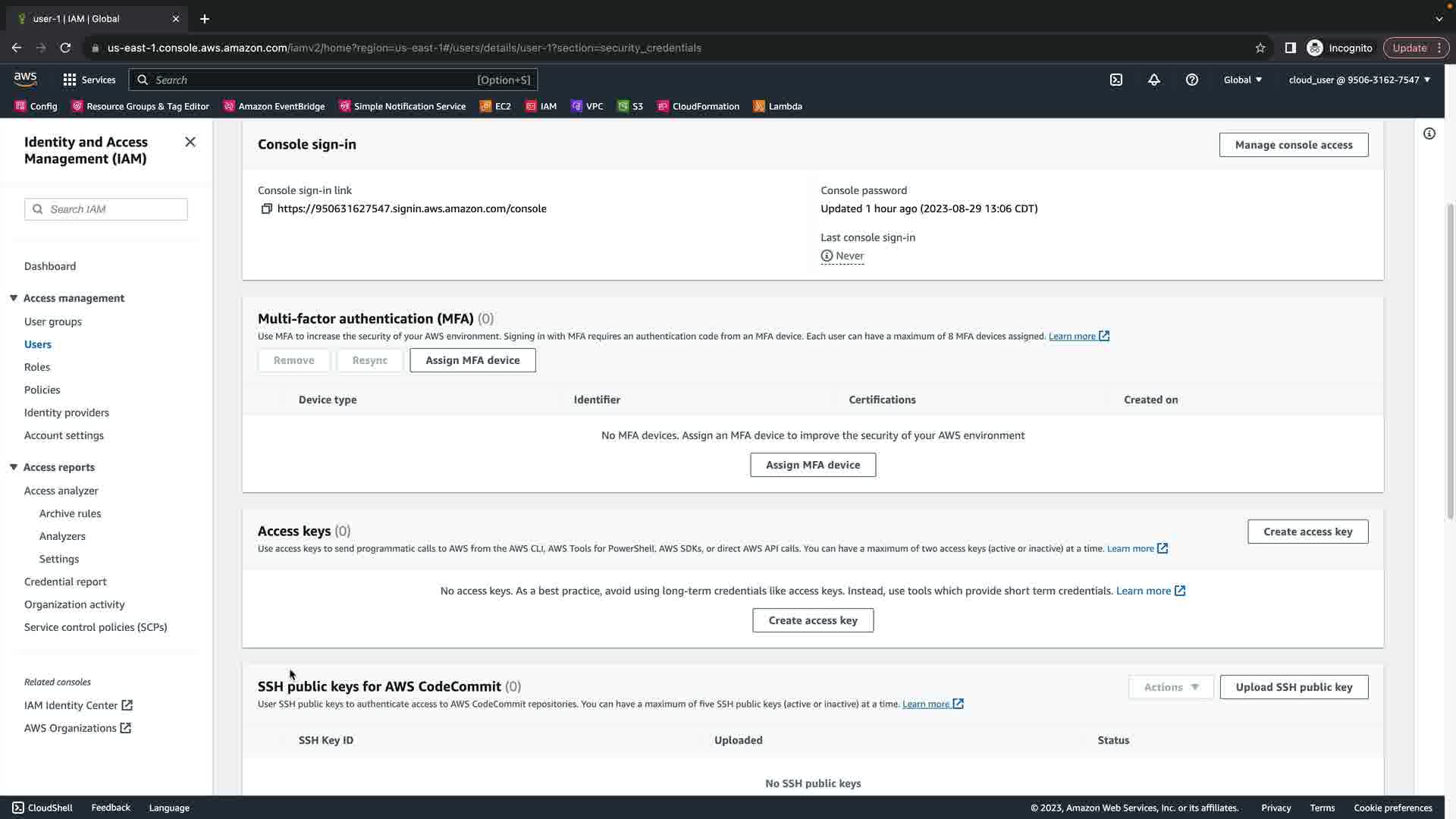Open the CloudShell icon in top navigation
This screenshot has height=819, width=1456.
coord(1116,80)
